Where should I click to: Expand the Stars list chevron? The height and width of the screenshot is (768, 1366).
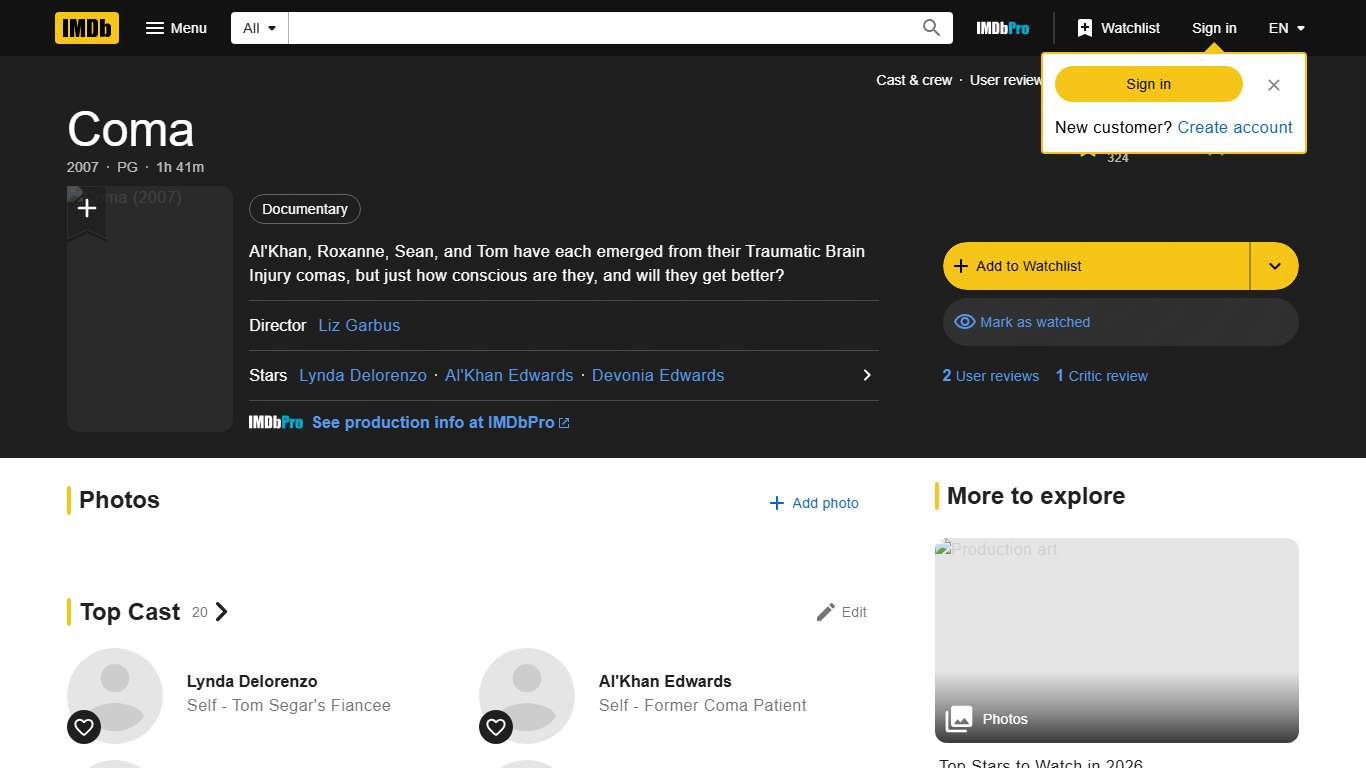coord(866,375)
